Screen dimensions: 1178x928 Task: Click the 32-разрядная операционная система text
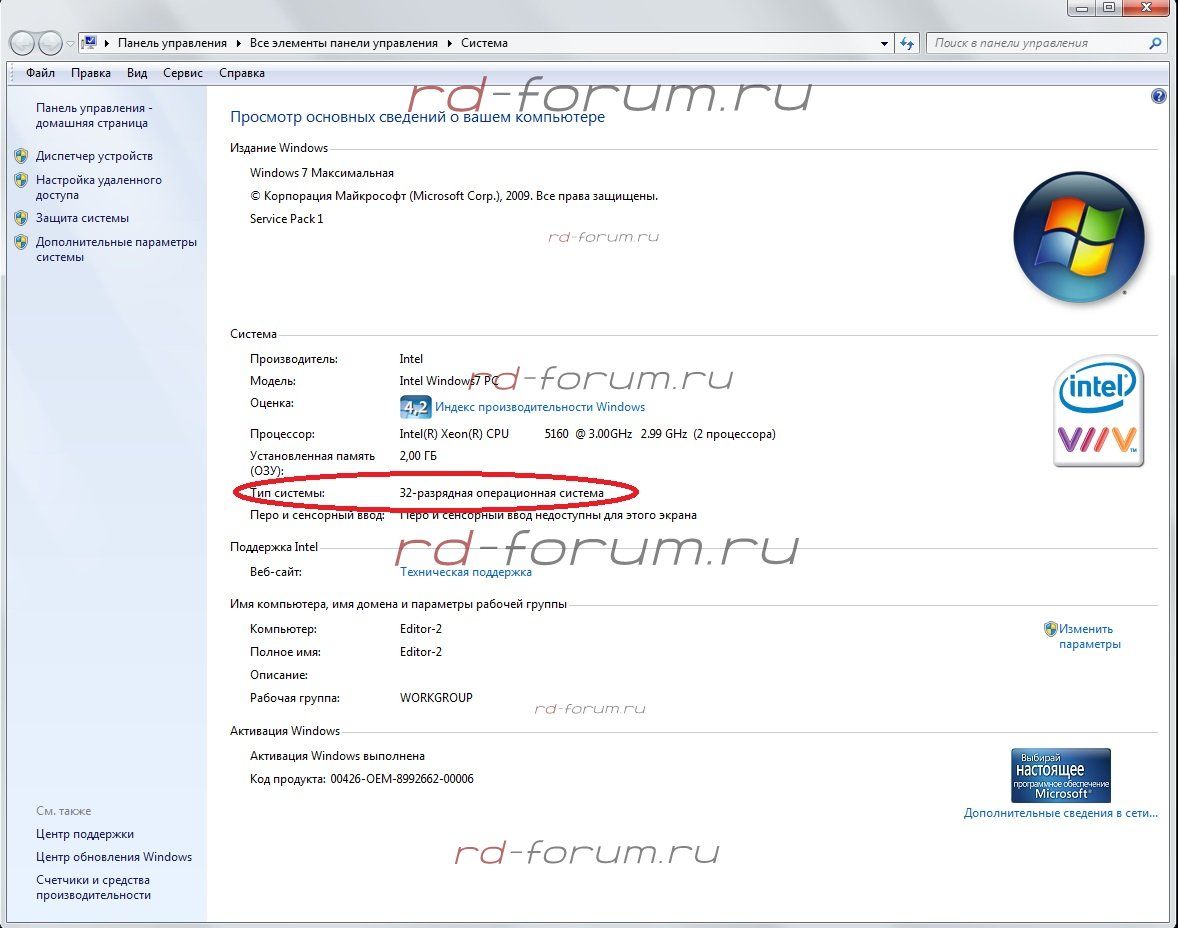[501, 494]
